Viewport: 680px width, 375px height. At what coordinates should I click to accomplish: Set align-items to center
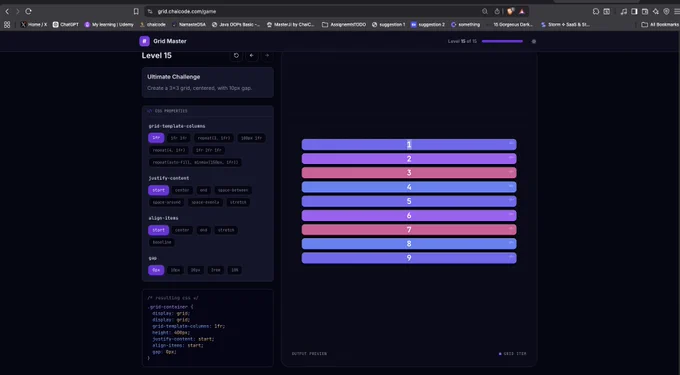pyautogui.click(x=182, y=230)
